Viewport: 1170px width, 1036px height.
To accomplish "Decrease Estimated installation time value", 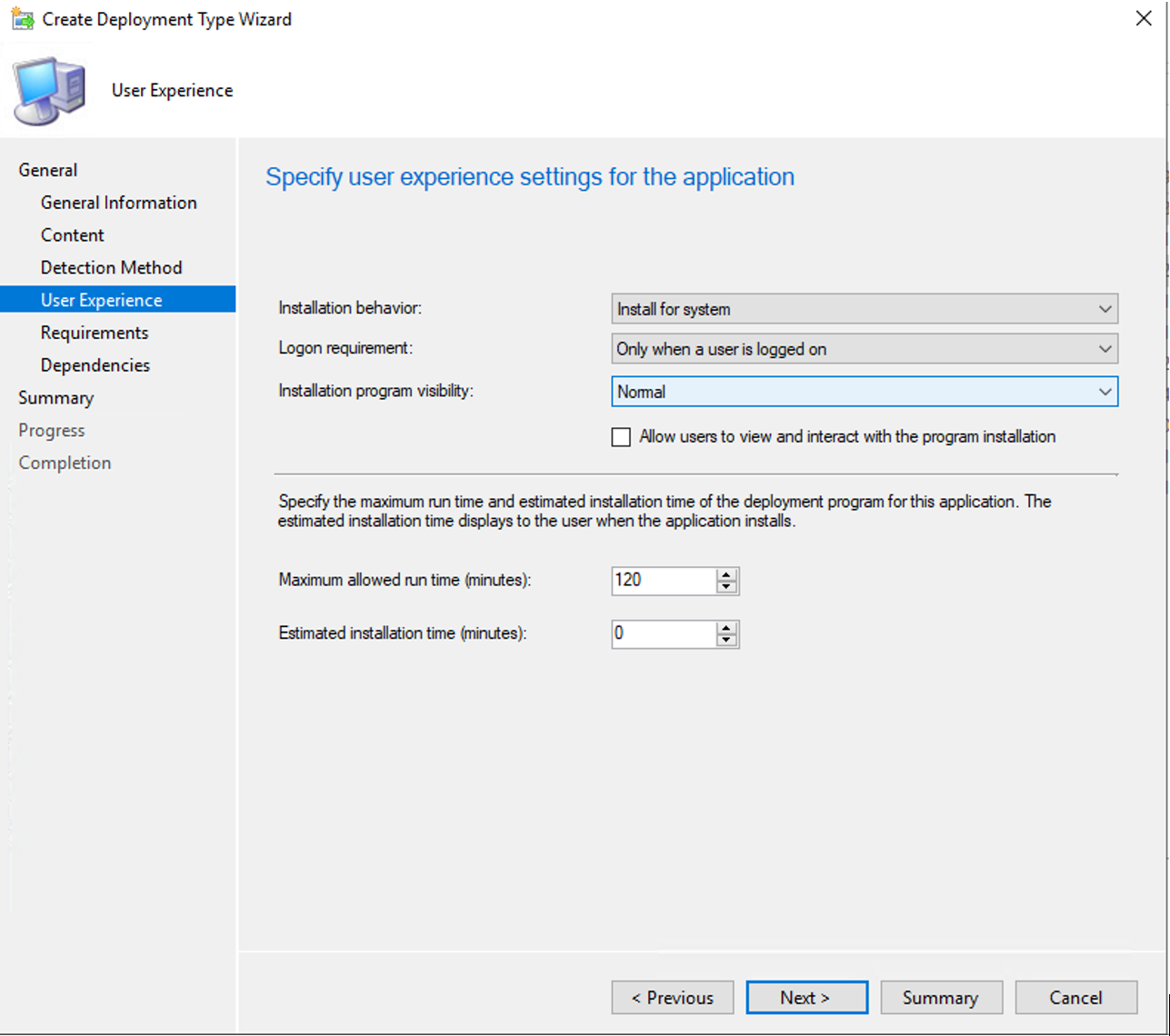I will click(x=726, y=641).
